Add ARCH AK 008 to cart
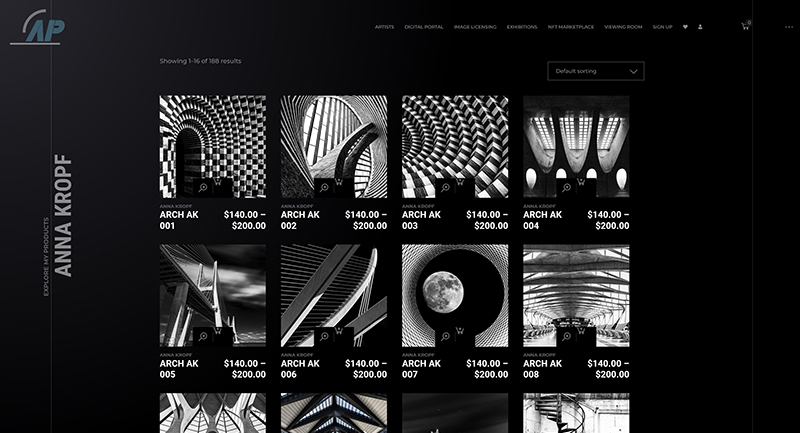This screenshot has width=800, height=433. (581, 331)
